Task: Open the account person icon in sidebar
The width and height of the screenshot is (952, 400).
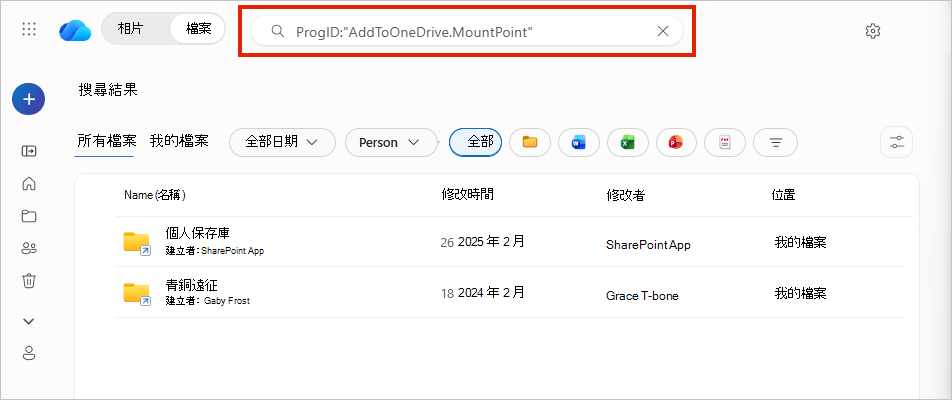Action: [29, 353]
